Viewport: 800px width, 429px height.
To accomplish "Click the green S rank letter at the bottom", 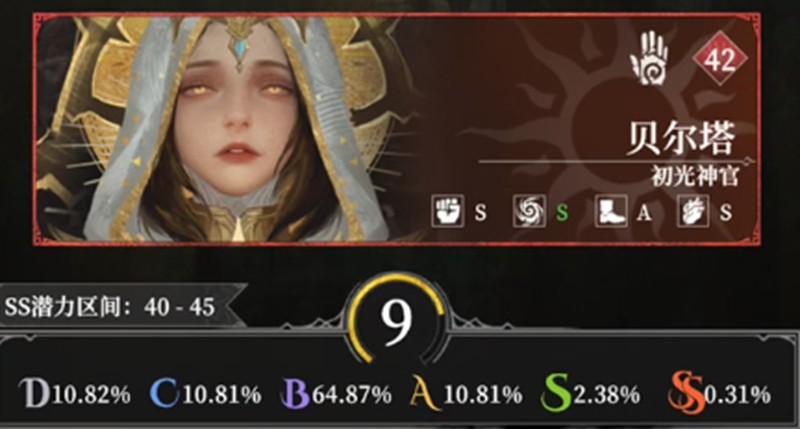I will tap(556, 393).
